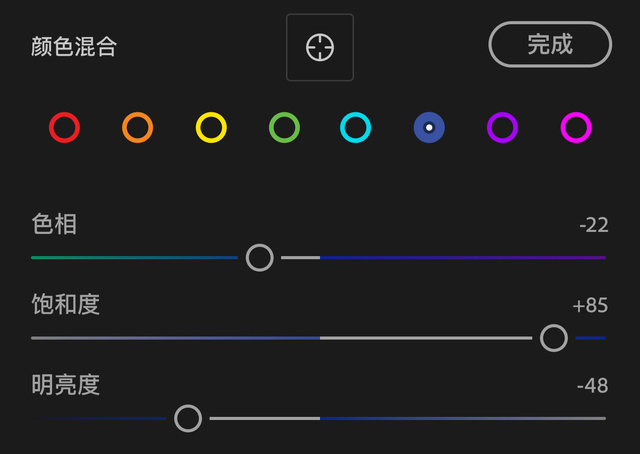This screenshot has width=640, height=454.
Task: Select the active blue color circle
Action: coord(429,128)
